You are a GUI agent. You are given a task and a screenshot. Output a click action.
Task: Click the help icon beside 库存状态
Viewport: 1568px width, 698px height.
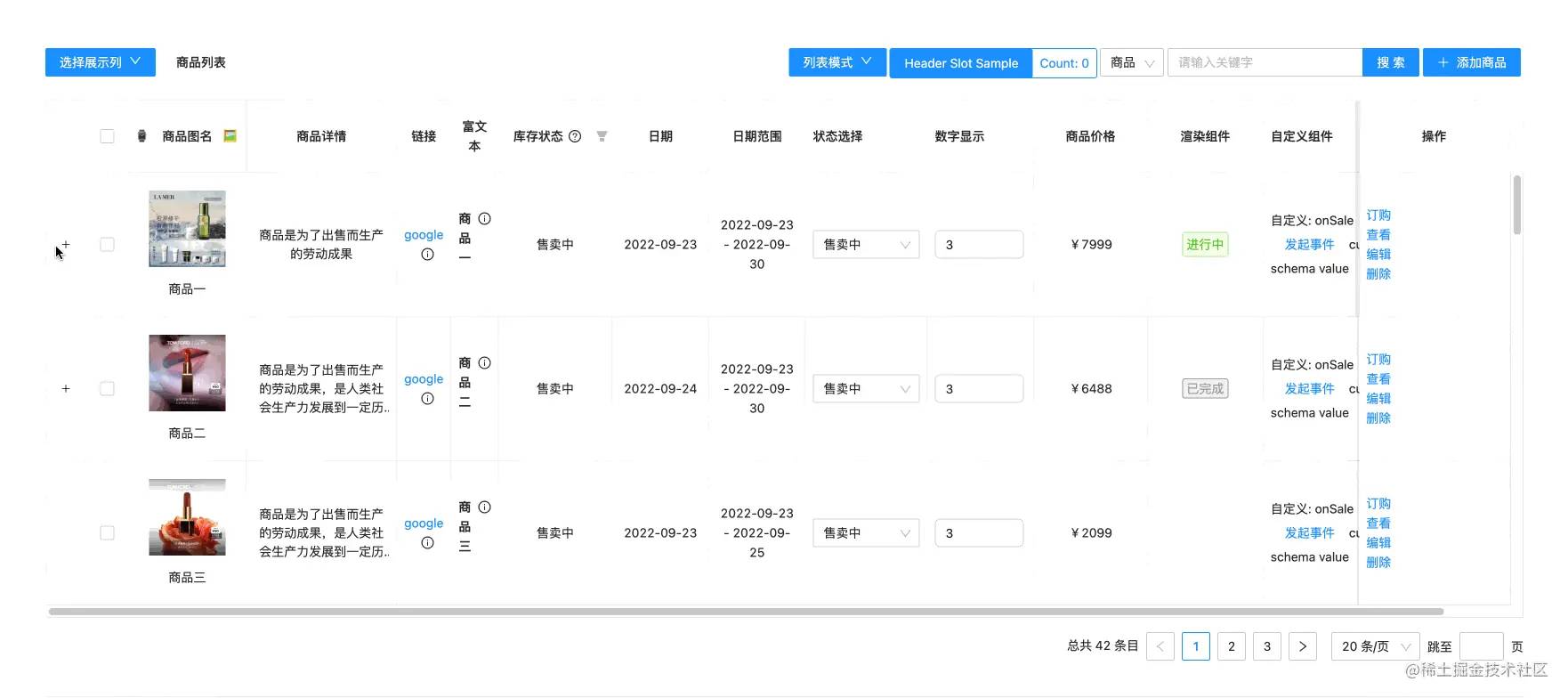575,136
